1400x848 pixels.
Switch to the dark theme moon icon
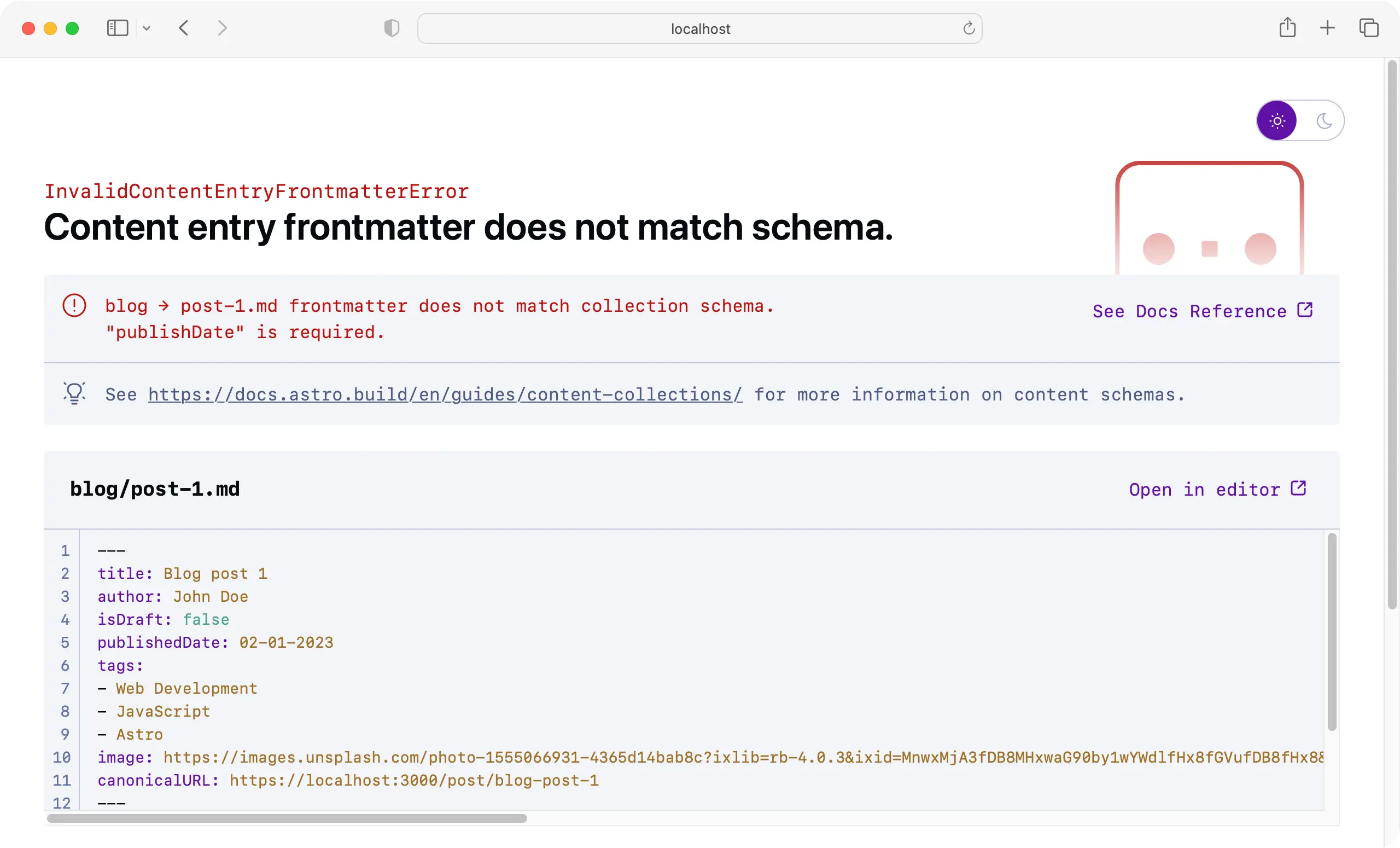click(1324, 120)
